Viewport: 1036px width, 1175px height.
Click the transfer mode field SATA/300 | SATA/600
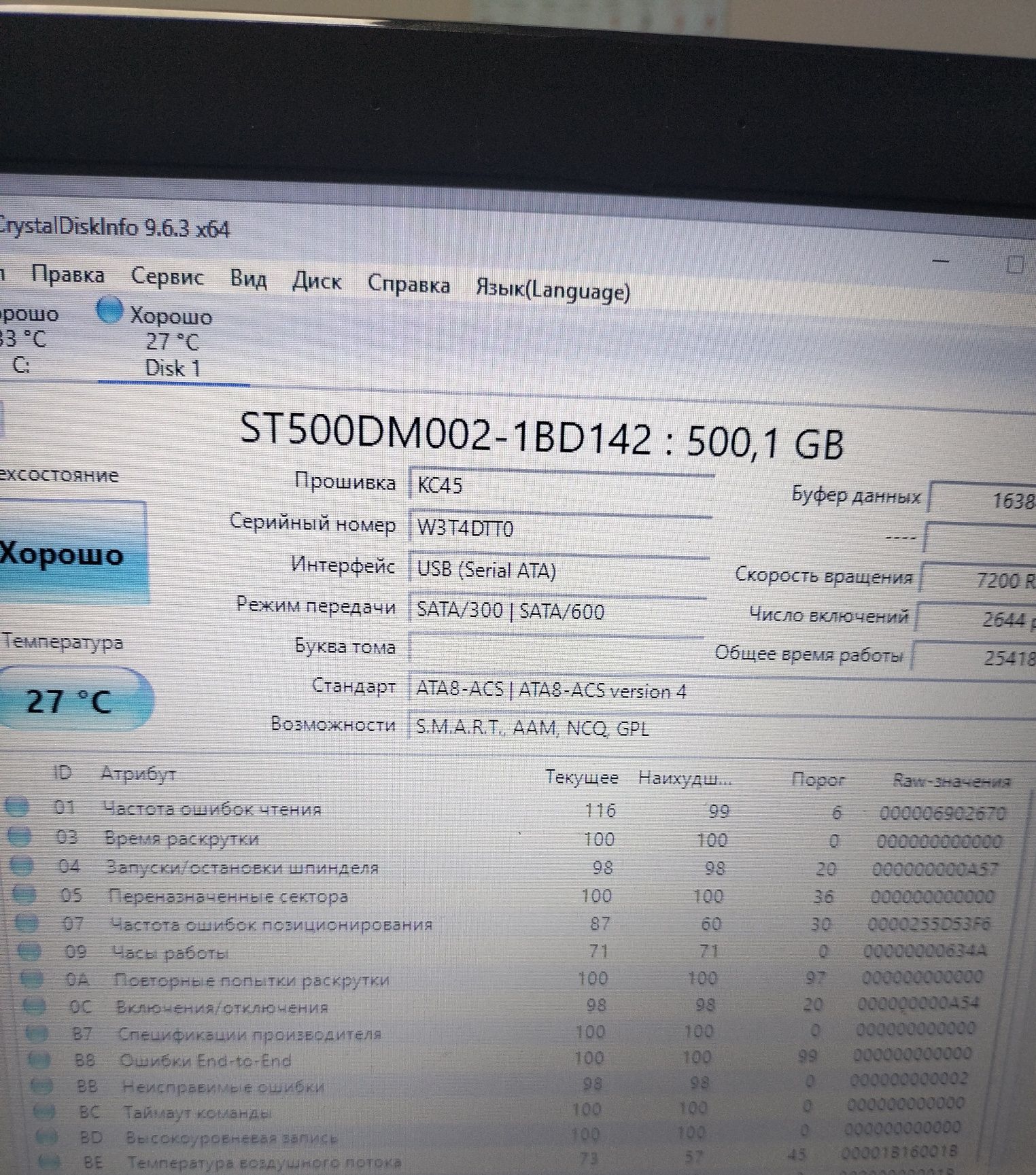coord(556,610)
